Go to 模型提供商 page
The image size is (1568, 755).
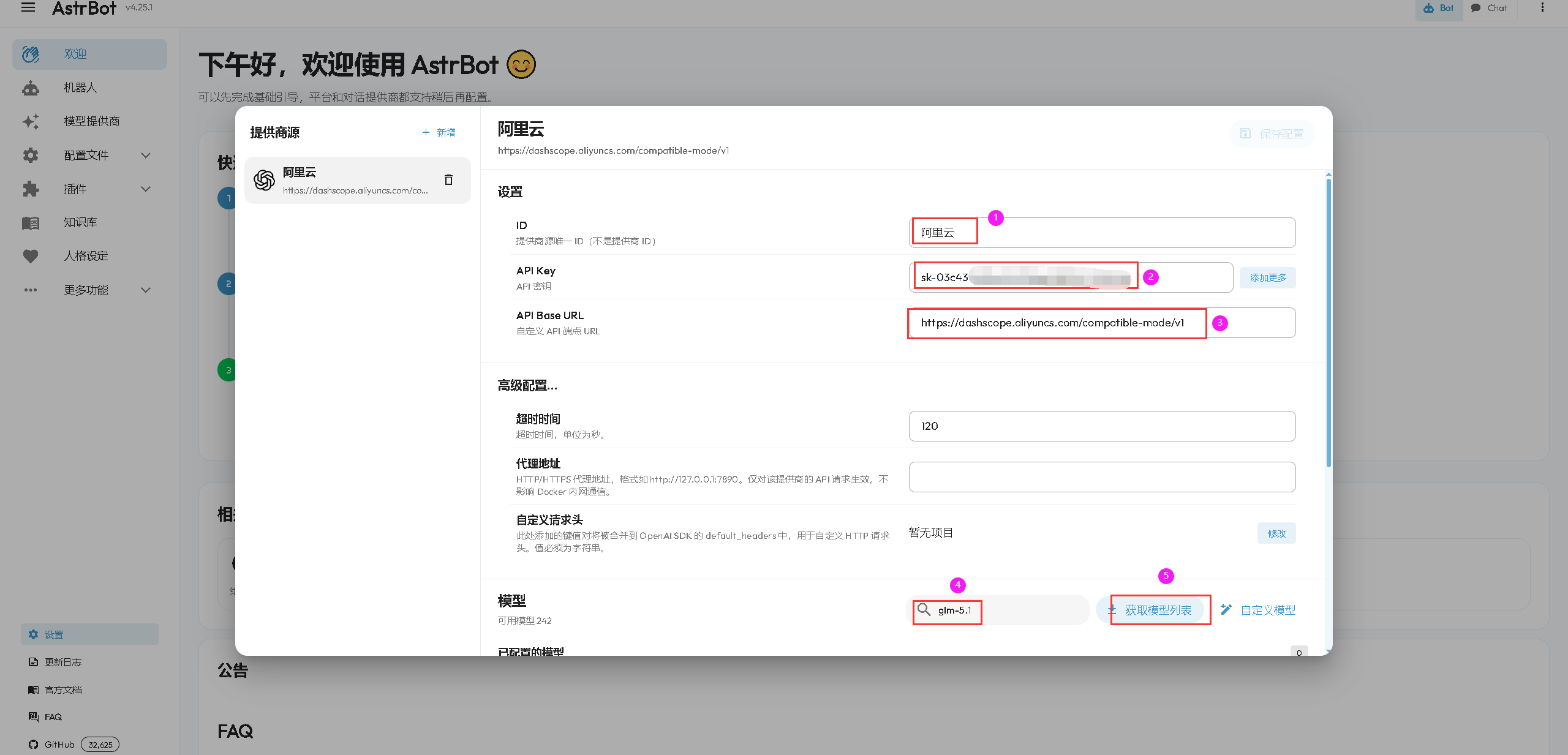pyautogui.click(x=89, y=121)
